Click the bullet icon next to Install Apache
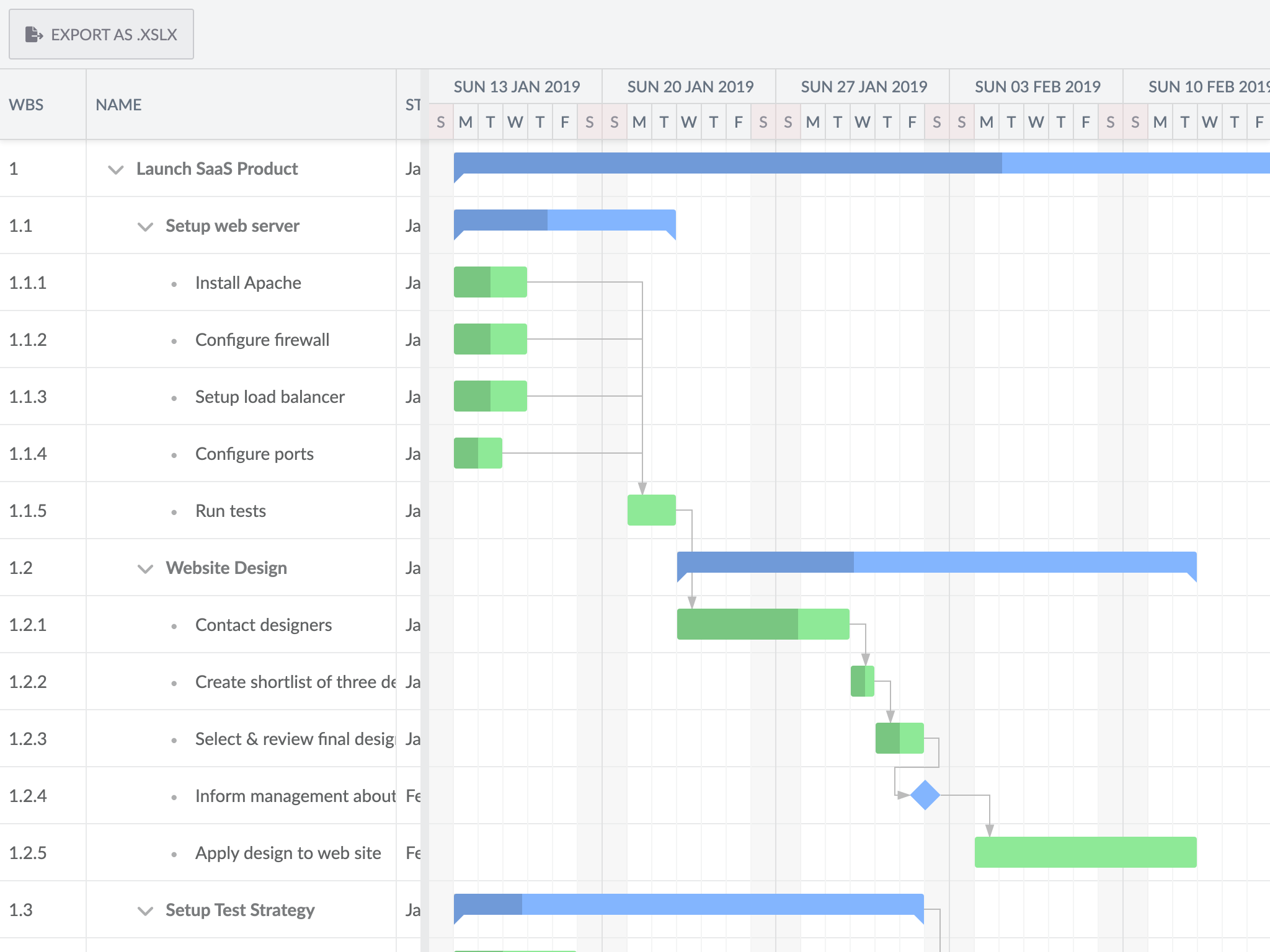 (174, 283)
